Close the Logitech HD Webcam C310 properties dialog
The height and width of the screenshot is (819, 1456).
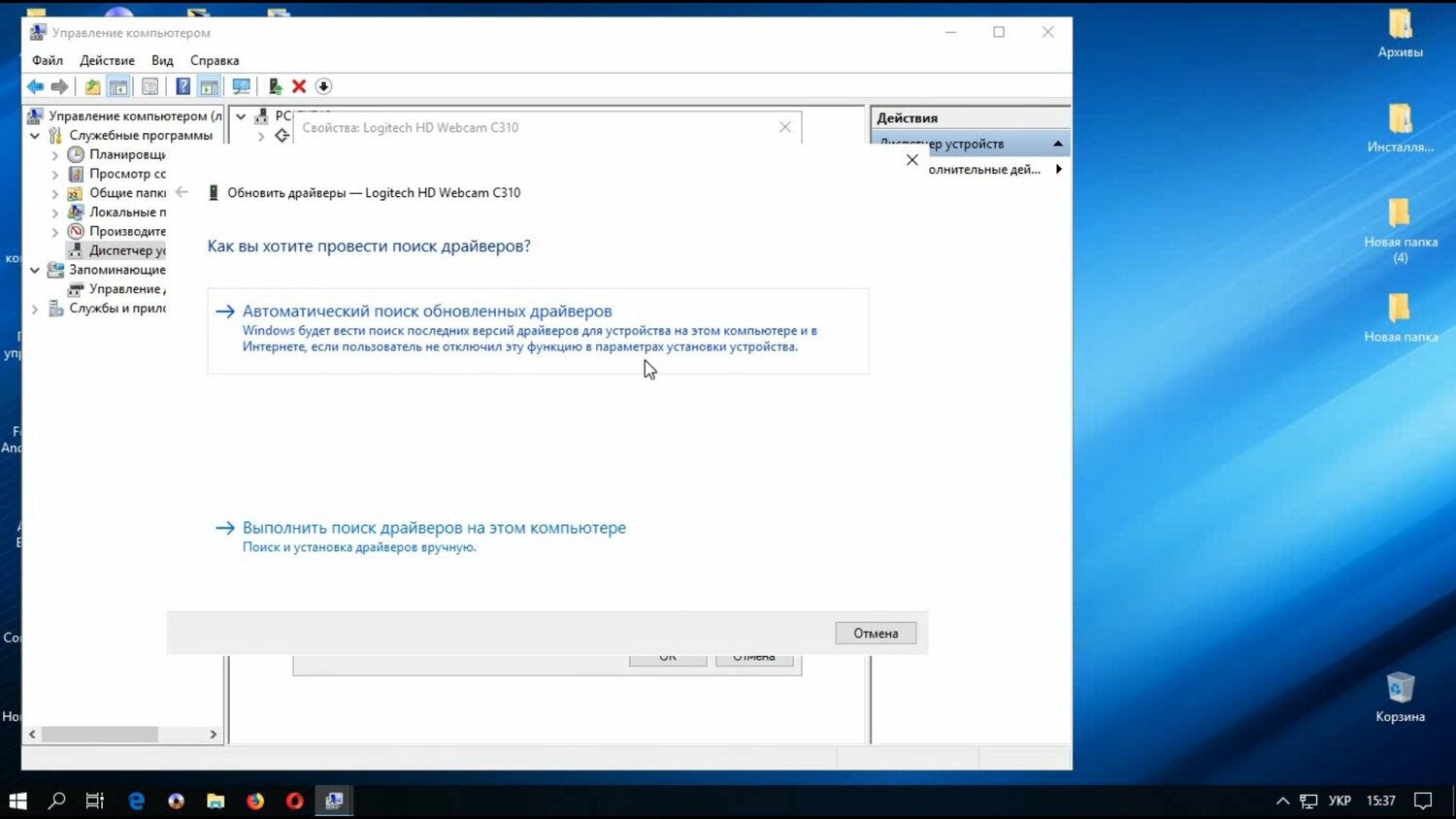coord(785,127)
